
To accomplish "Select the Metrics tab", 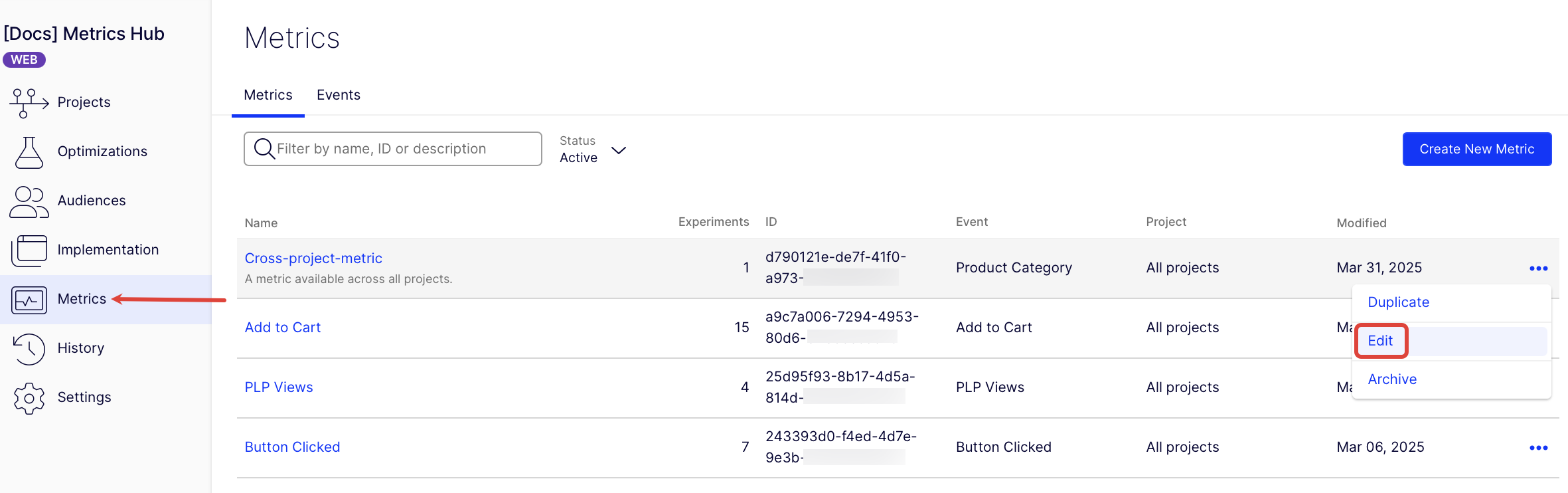I will coord(268,95).
